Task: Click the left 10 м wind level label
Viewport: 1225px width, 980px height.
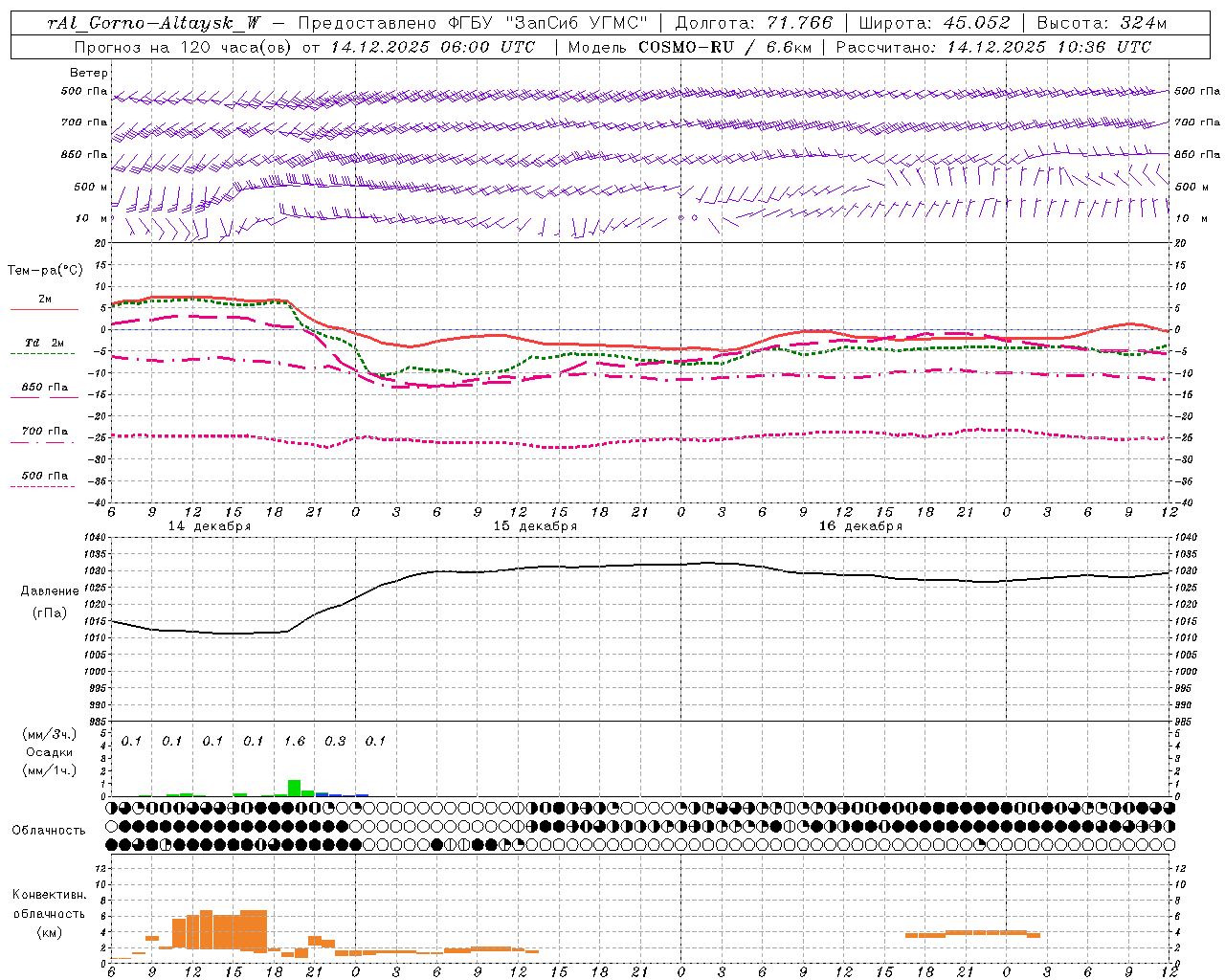Action: (92, 218)
